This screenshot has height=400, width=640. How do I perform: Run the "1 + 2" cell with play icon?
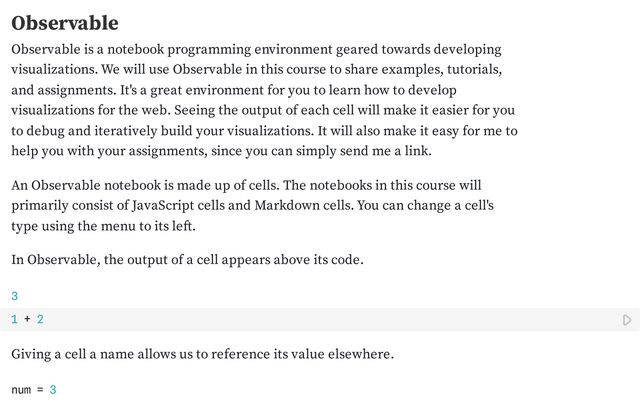pos(627,320)
